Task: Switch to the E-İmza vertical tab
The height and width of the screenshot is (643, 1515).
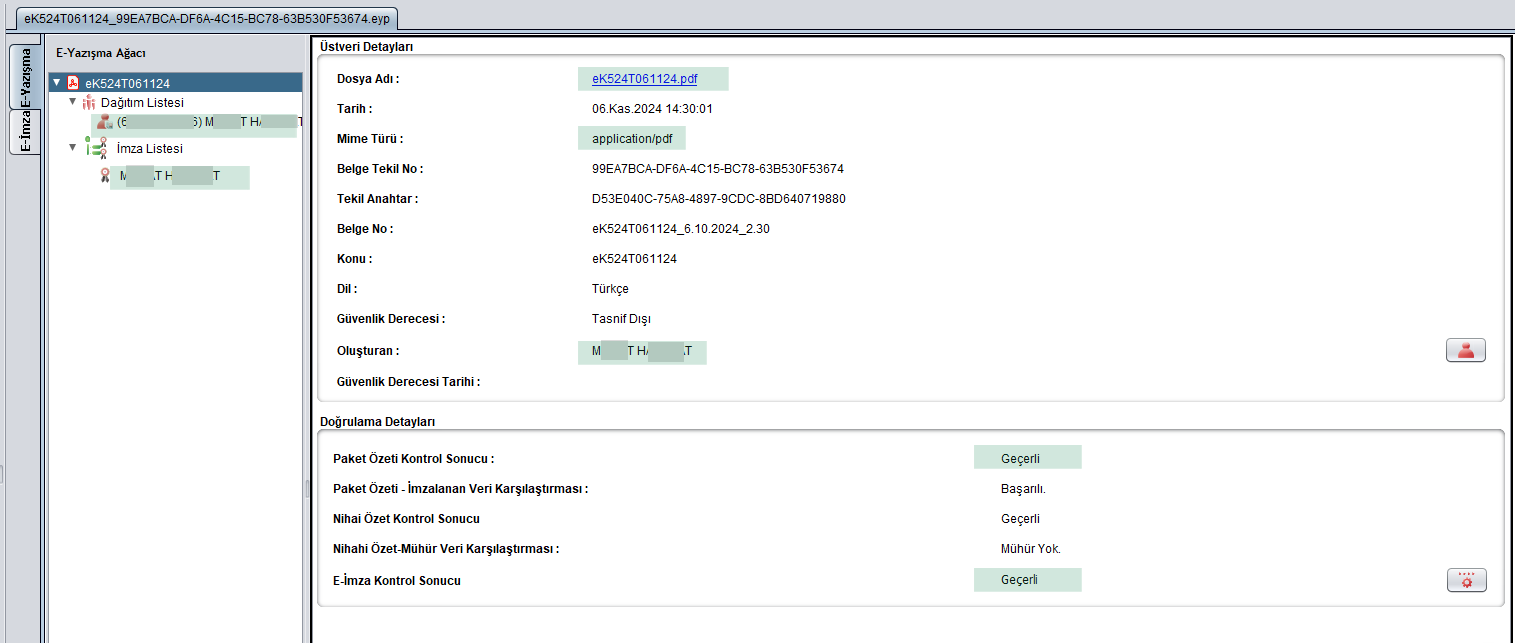Action: pos(24,131)
